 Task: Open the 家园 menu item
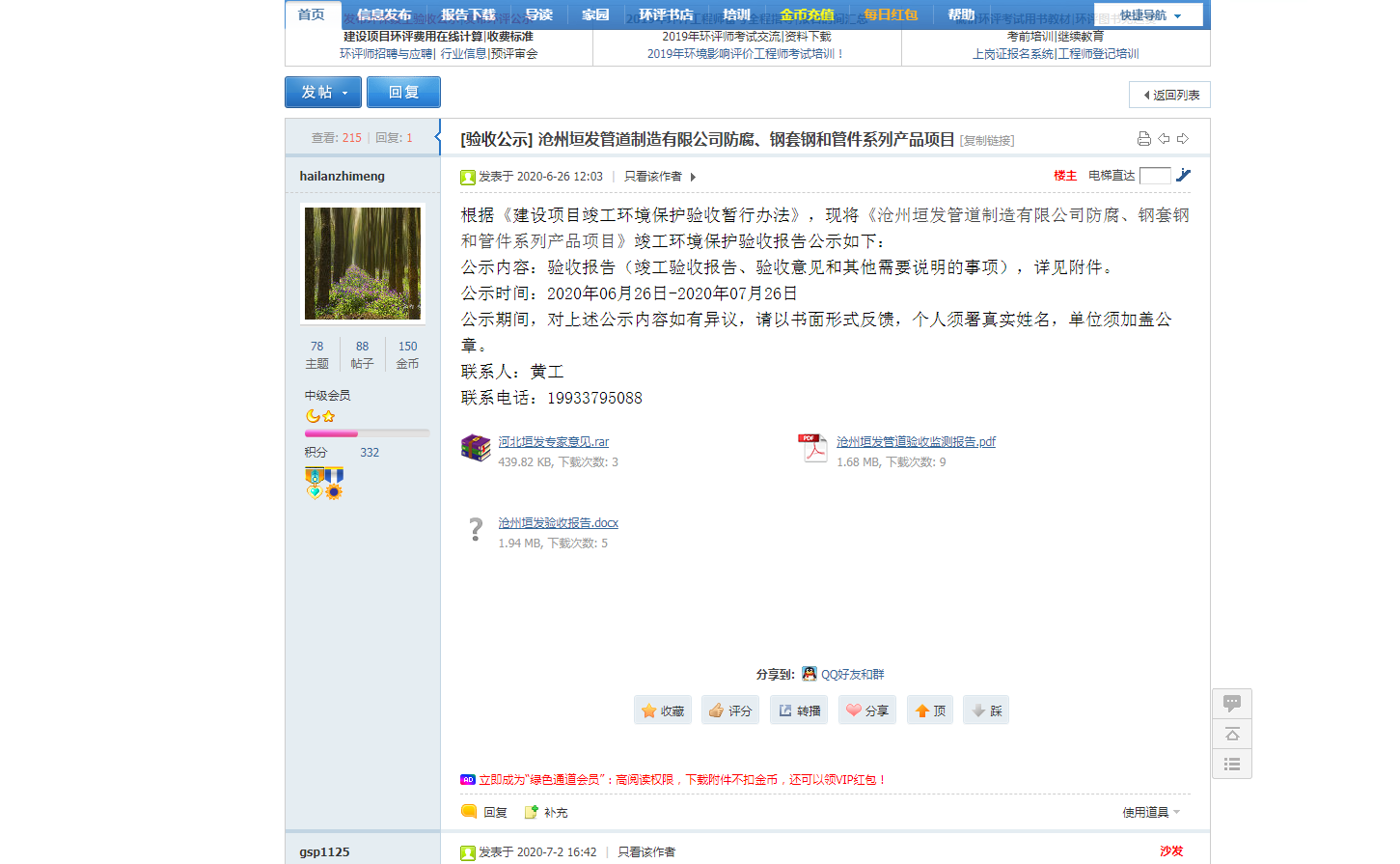pyautogui.click(x=595, y=14)
